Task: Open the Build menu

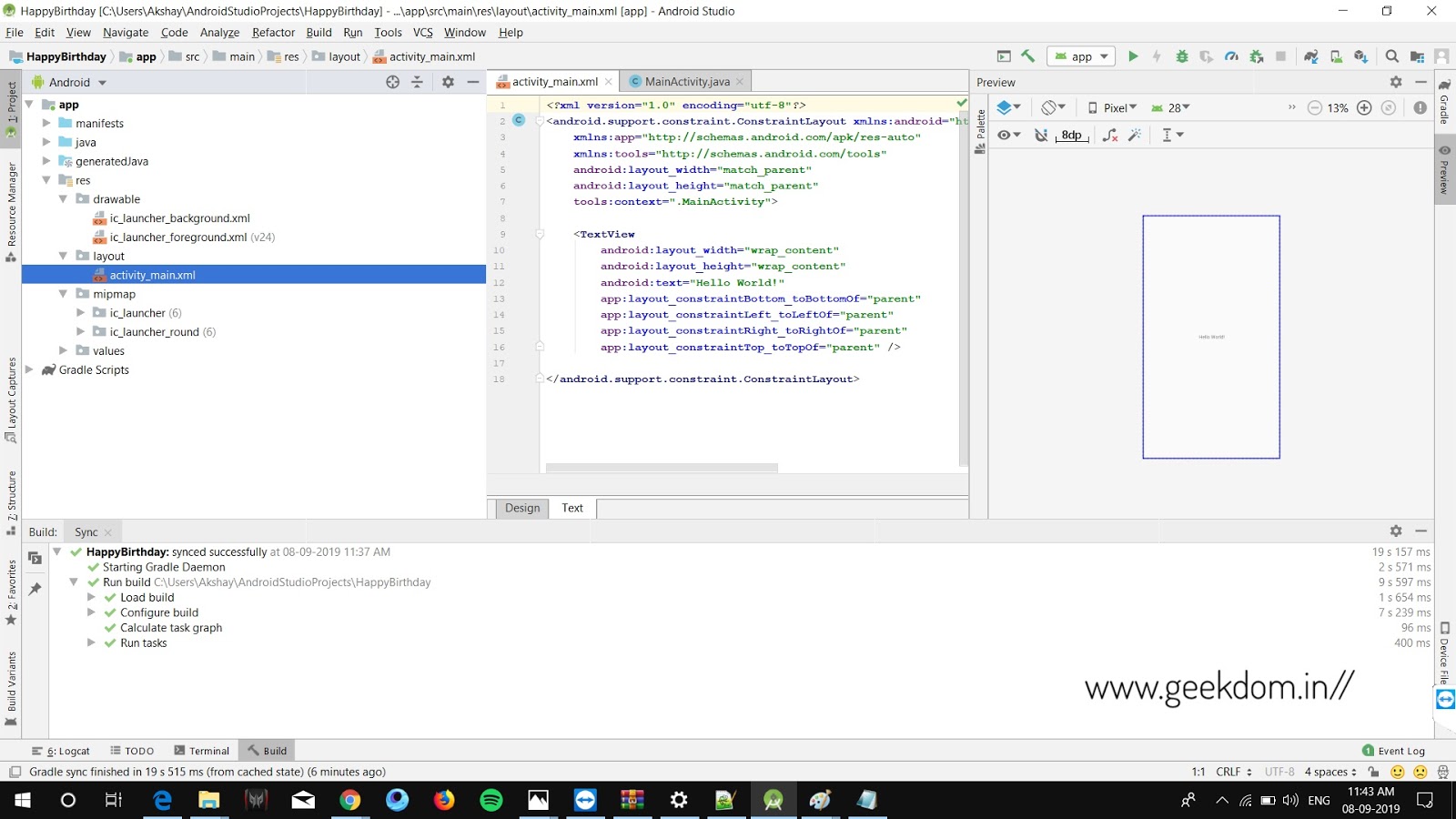Action: (x=318, y=32)
